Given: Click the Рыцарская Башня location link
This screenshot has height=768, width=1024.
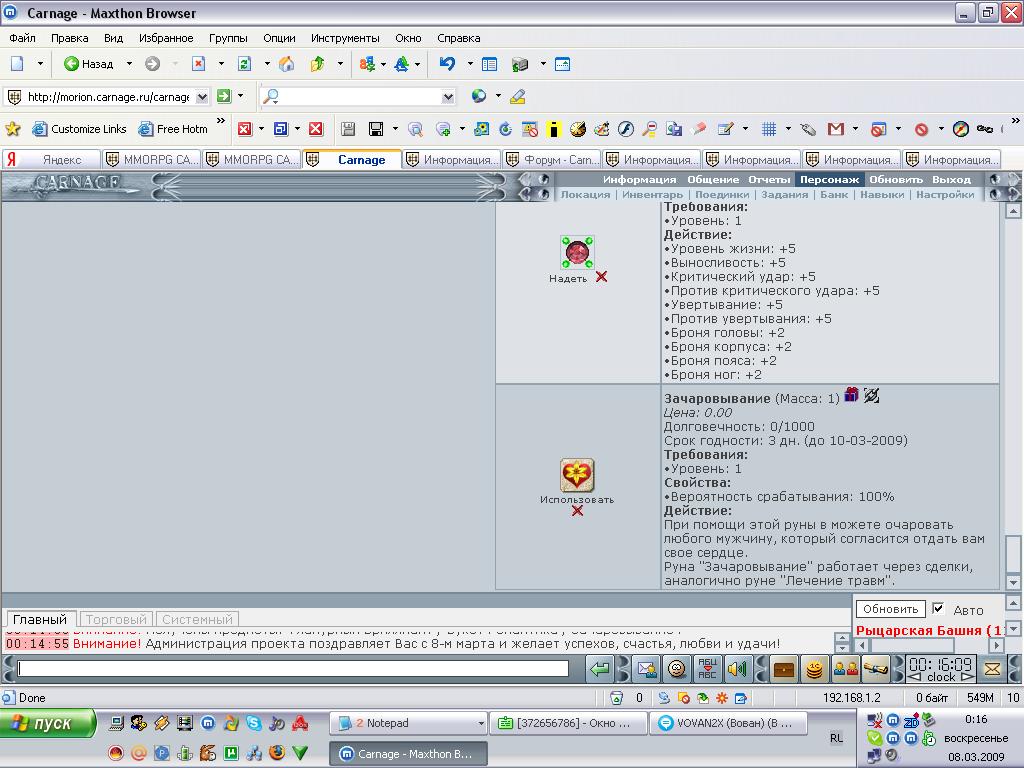Looking at the screenshot, I should tap(930, 631).
